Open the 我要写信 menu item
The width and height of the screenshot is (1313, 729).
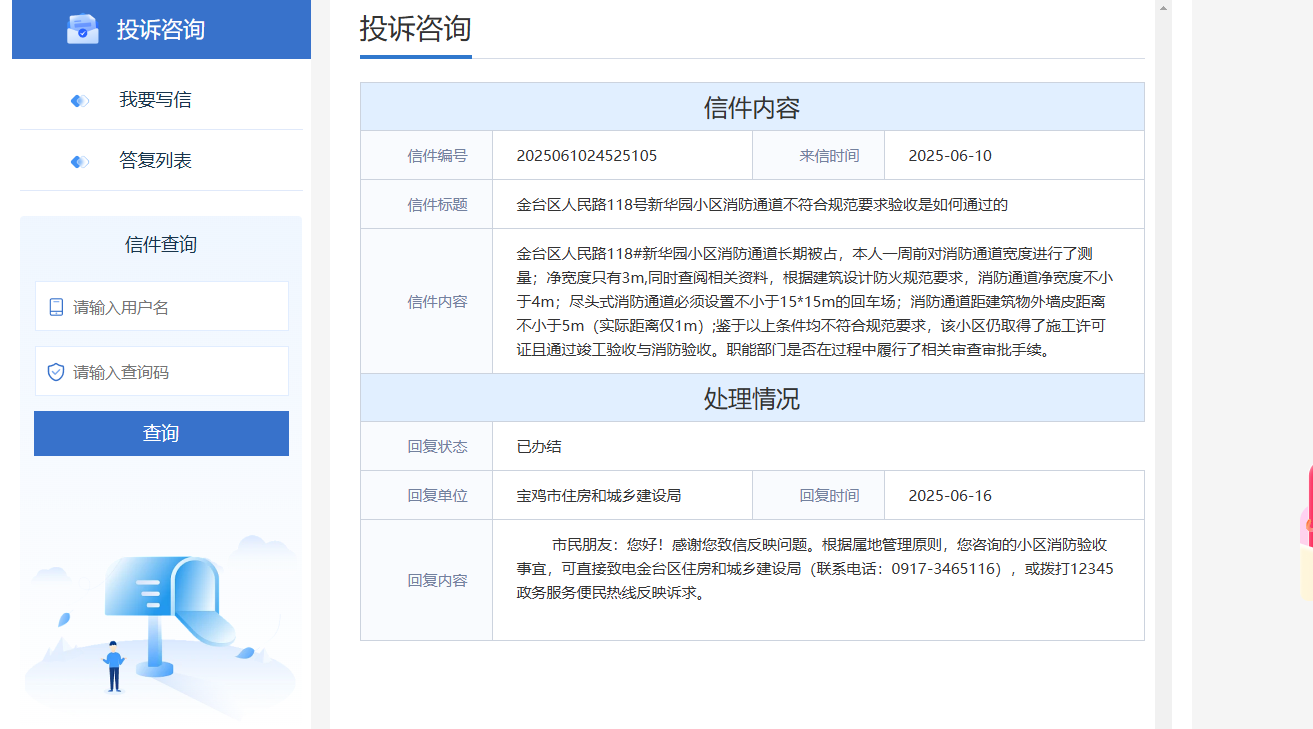coord(155,100)
